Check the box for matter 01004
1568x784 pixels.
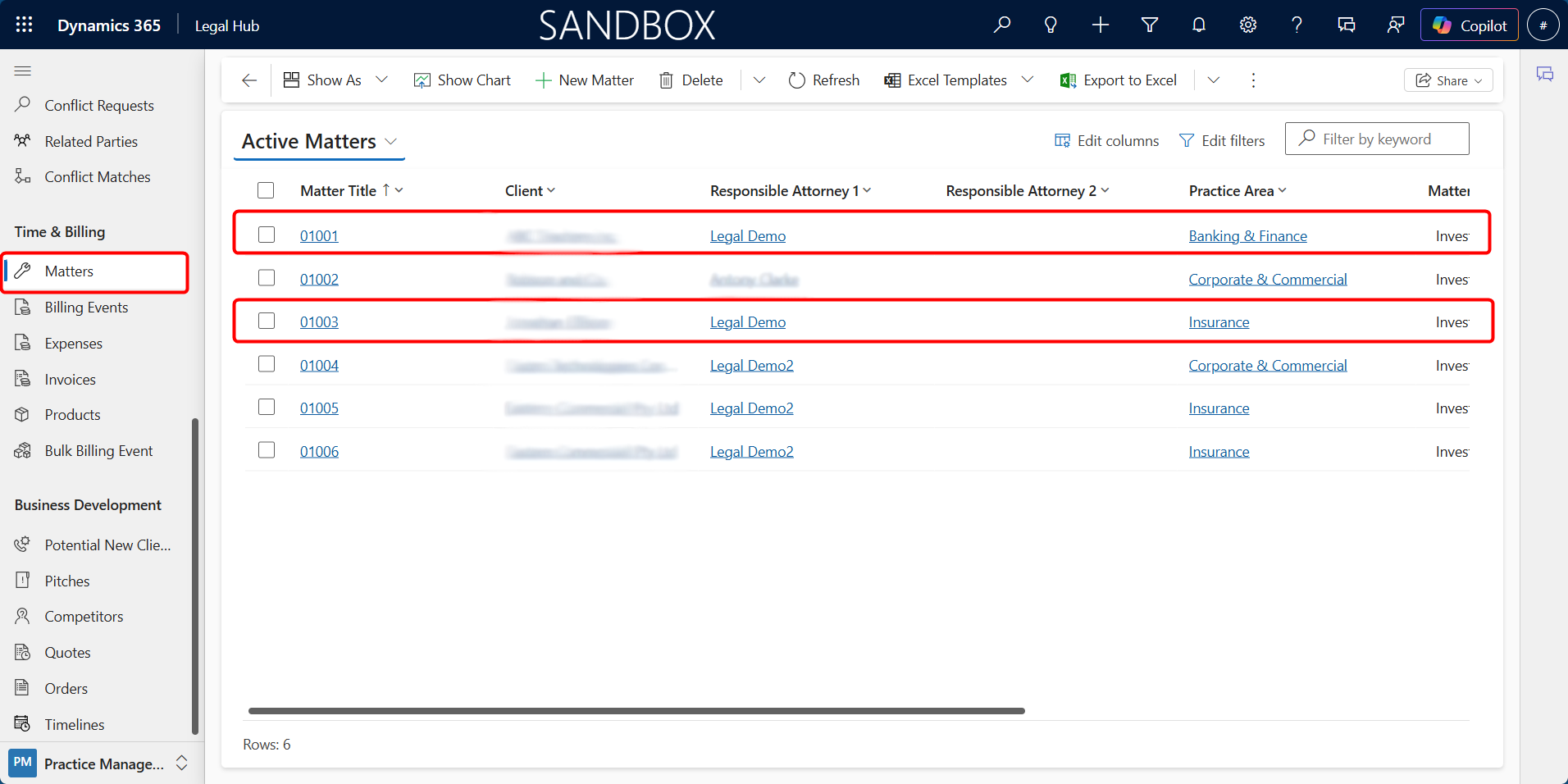(267, 364)
